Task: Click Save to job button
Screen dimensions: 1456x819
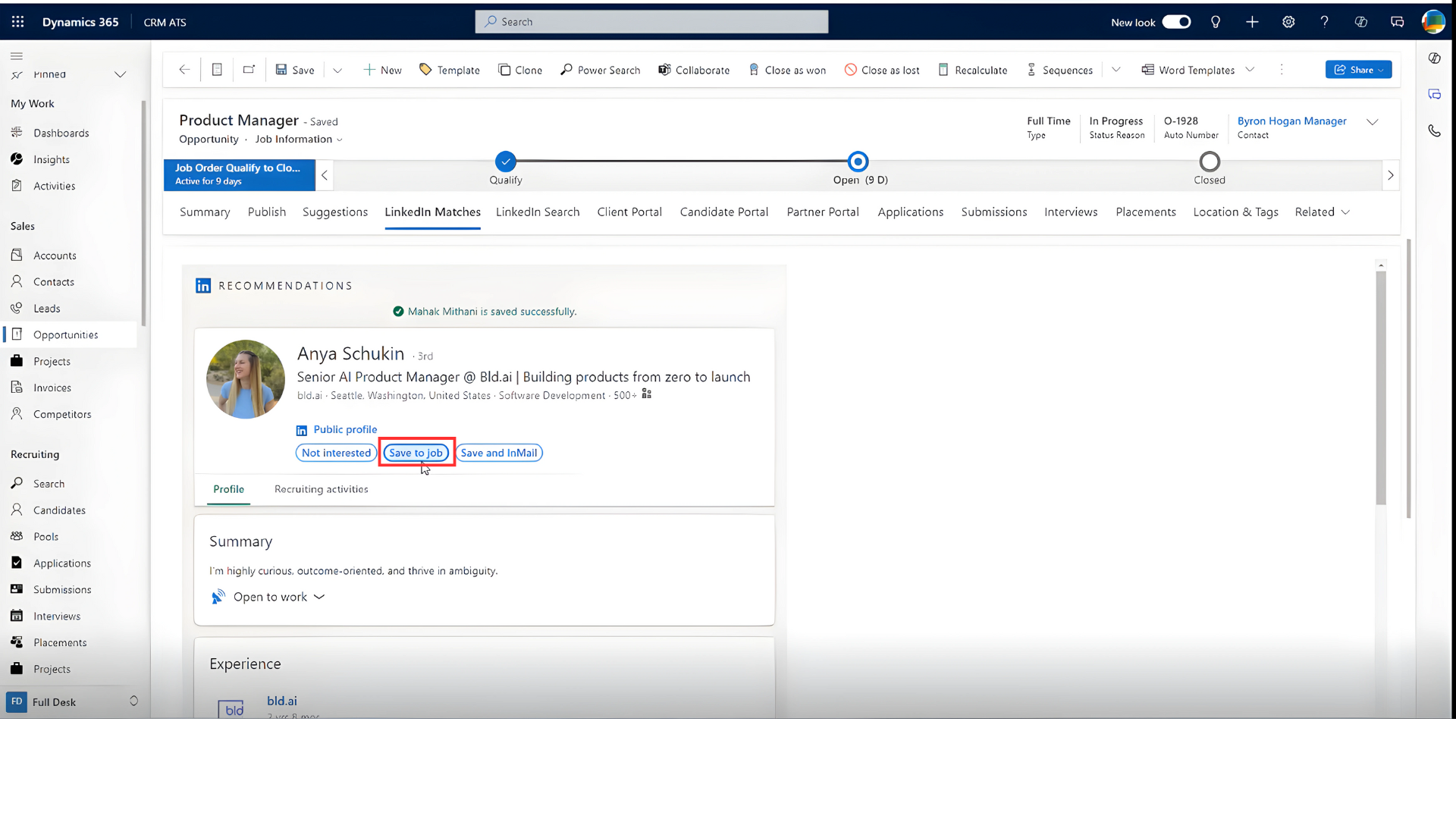Action: pyautogui.click(x=416, y=453)
